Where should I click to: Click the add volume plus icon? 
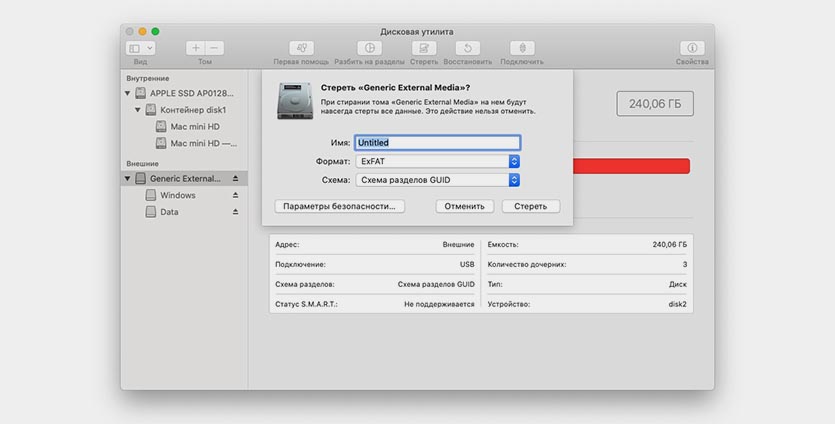point(196,48)
